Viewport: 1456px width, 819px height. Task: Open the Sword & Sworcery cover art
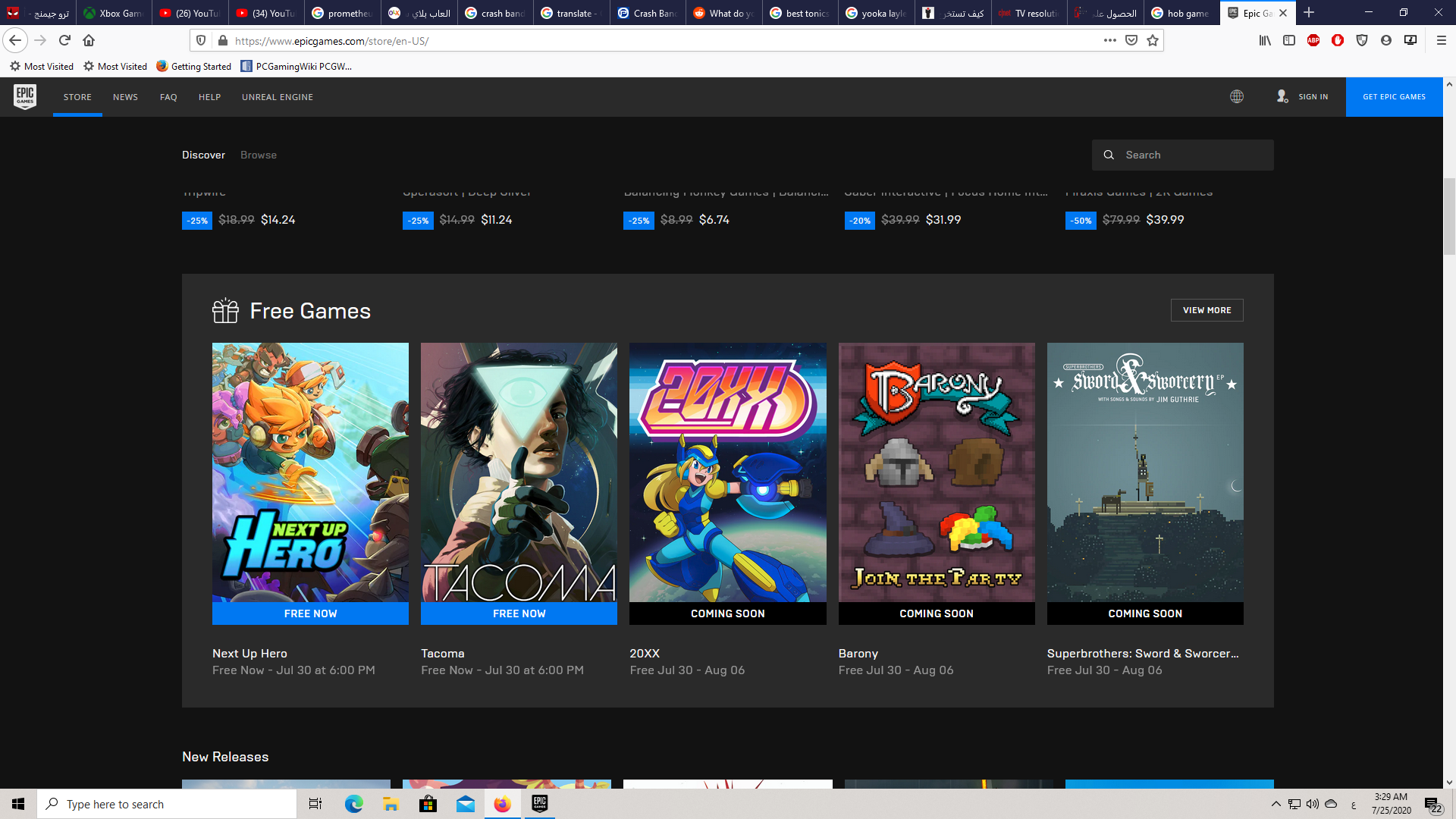tap(1145, 472)
